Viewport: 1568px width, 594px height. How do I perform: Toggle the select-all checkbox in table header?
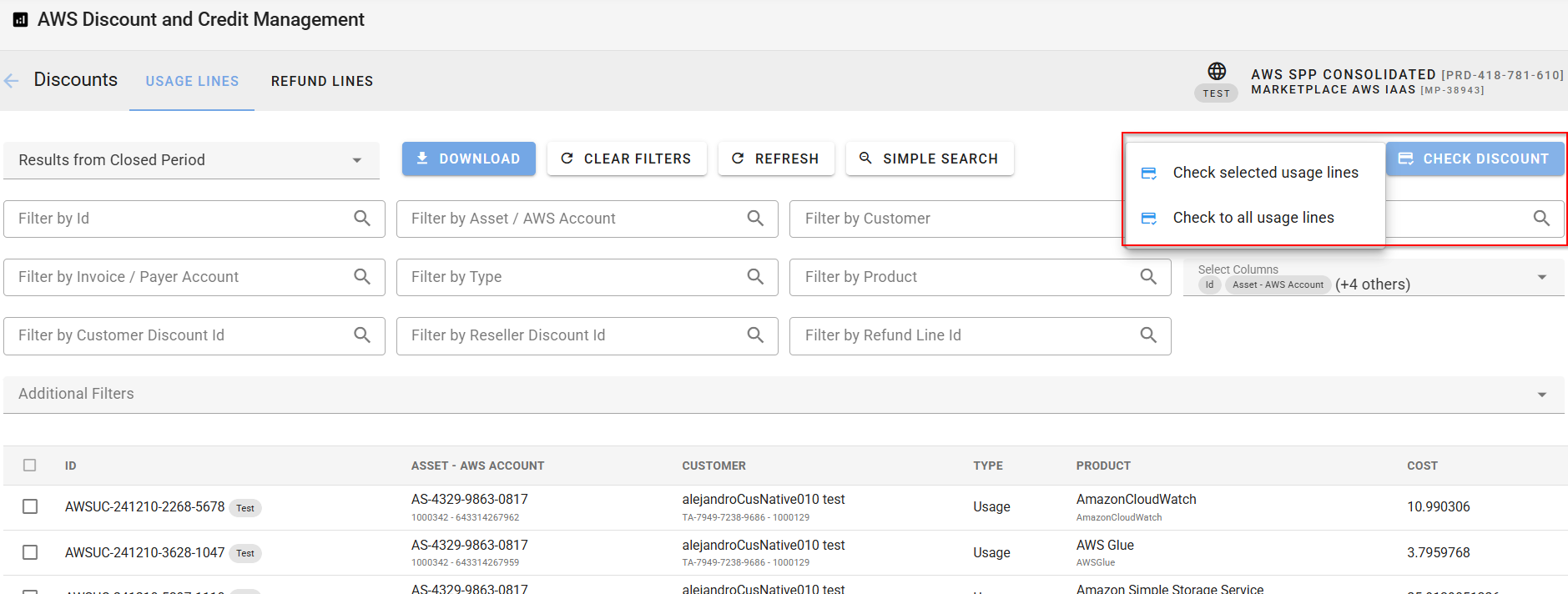click(30, 466)
